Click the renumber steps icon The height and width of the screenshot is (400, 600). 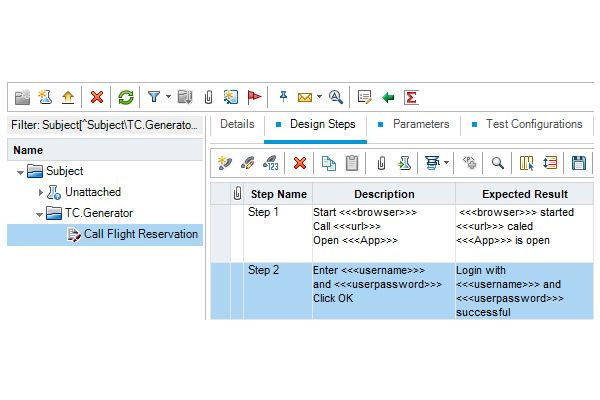pos(270,162)
